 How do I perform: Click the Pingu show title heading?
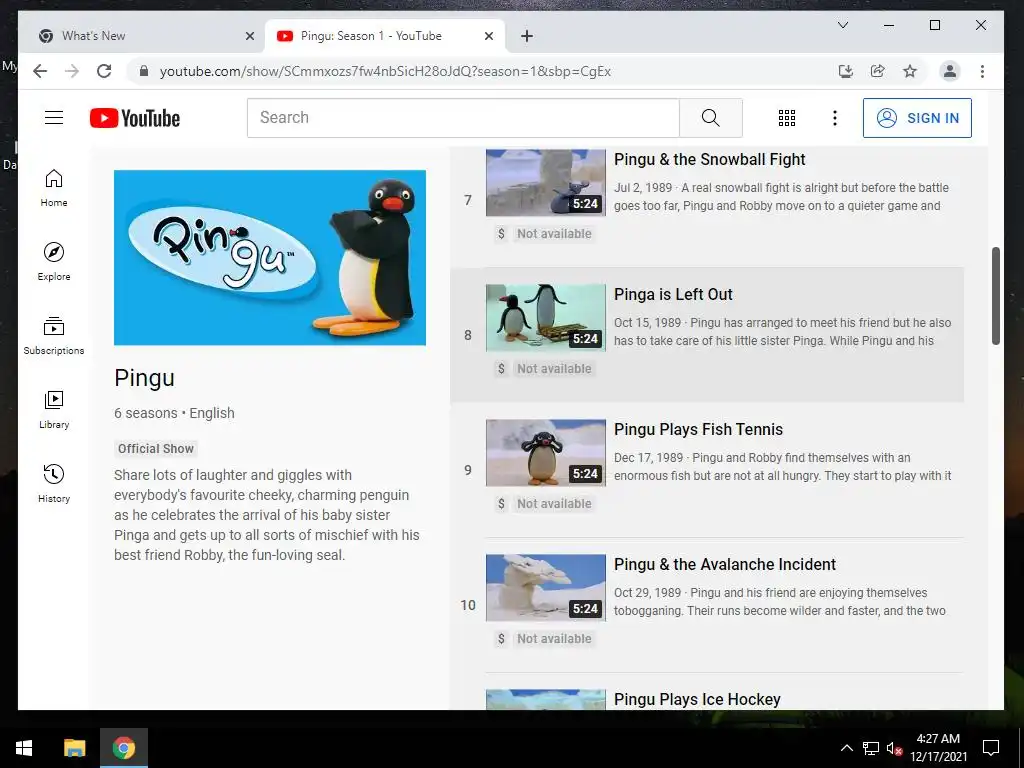[144, 378]
